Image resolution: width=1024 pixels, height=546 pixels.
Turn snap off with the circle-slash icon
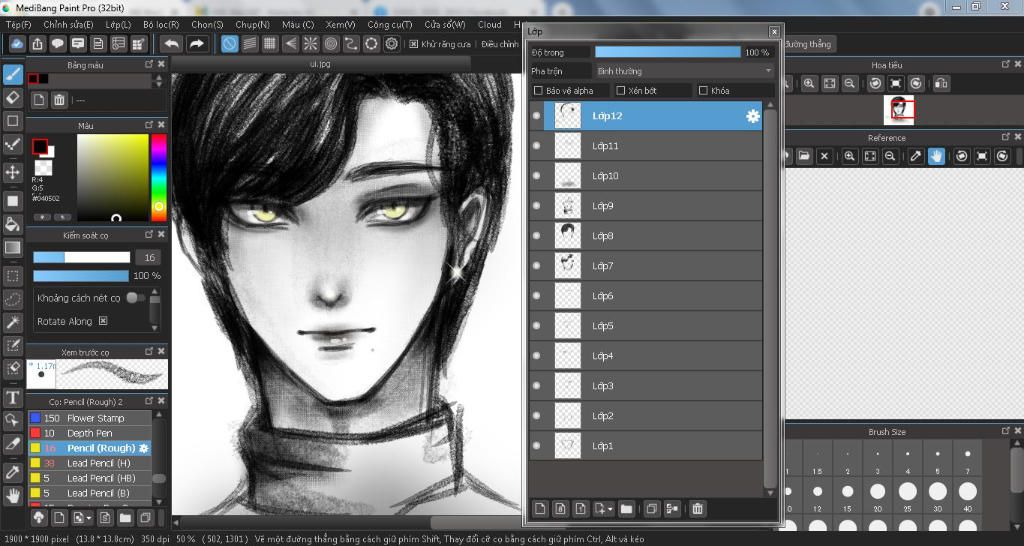pyautogui.click(x=229, y=44)
